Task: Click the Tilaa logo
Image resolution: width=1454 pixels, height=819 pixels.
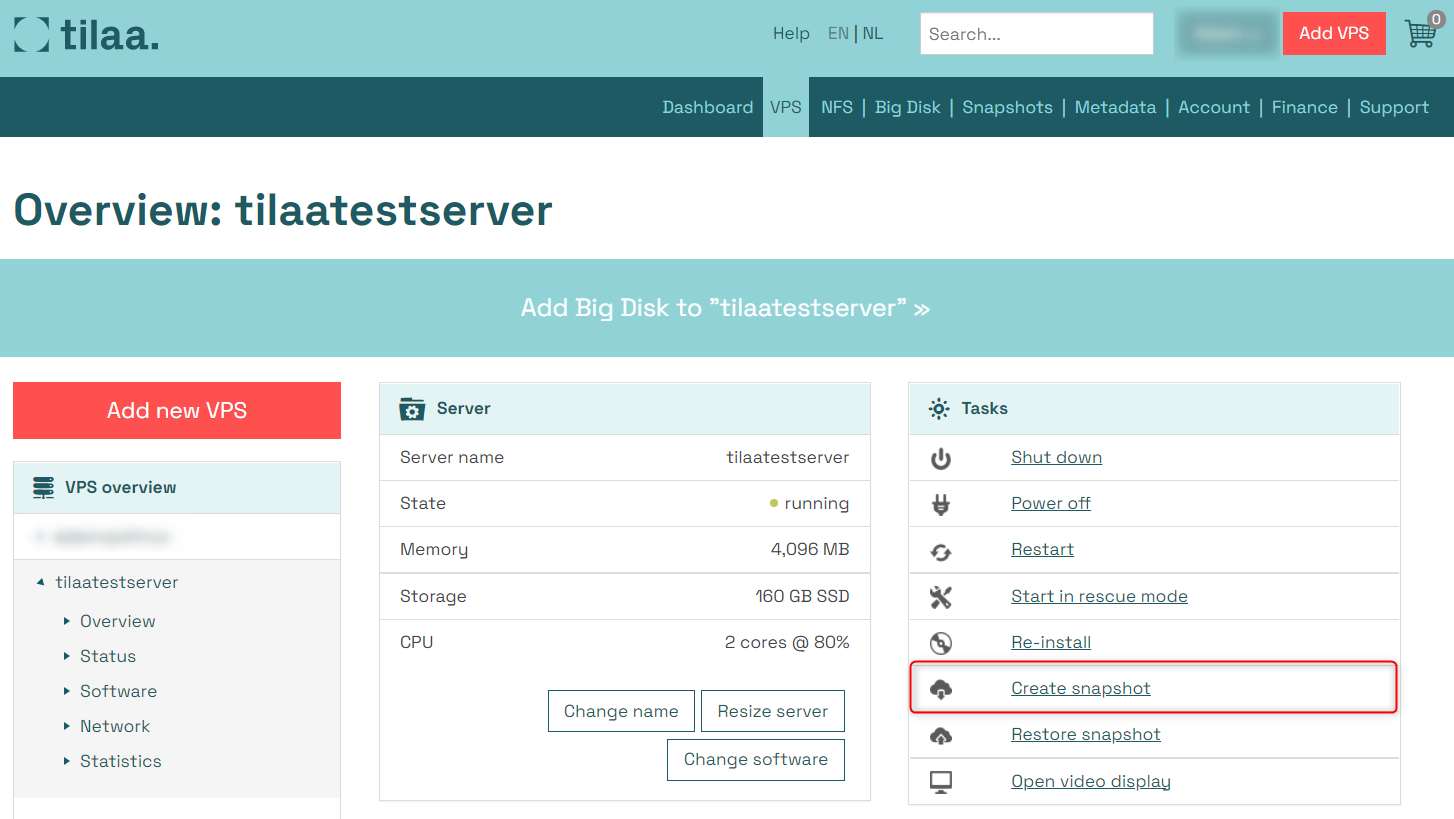Action: [x=85, y=33]
